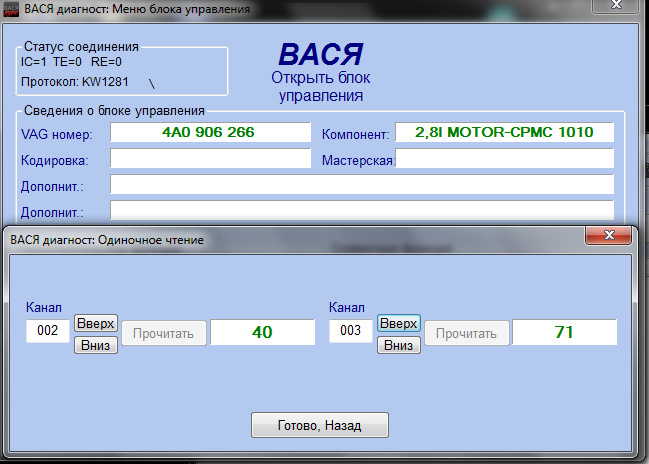Click the Меню блока управления title bar text
This screenshot has width=649, height=464.
(137, 9)
